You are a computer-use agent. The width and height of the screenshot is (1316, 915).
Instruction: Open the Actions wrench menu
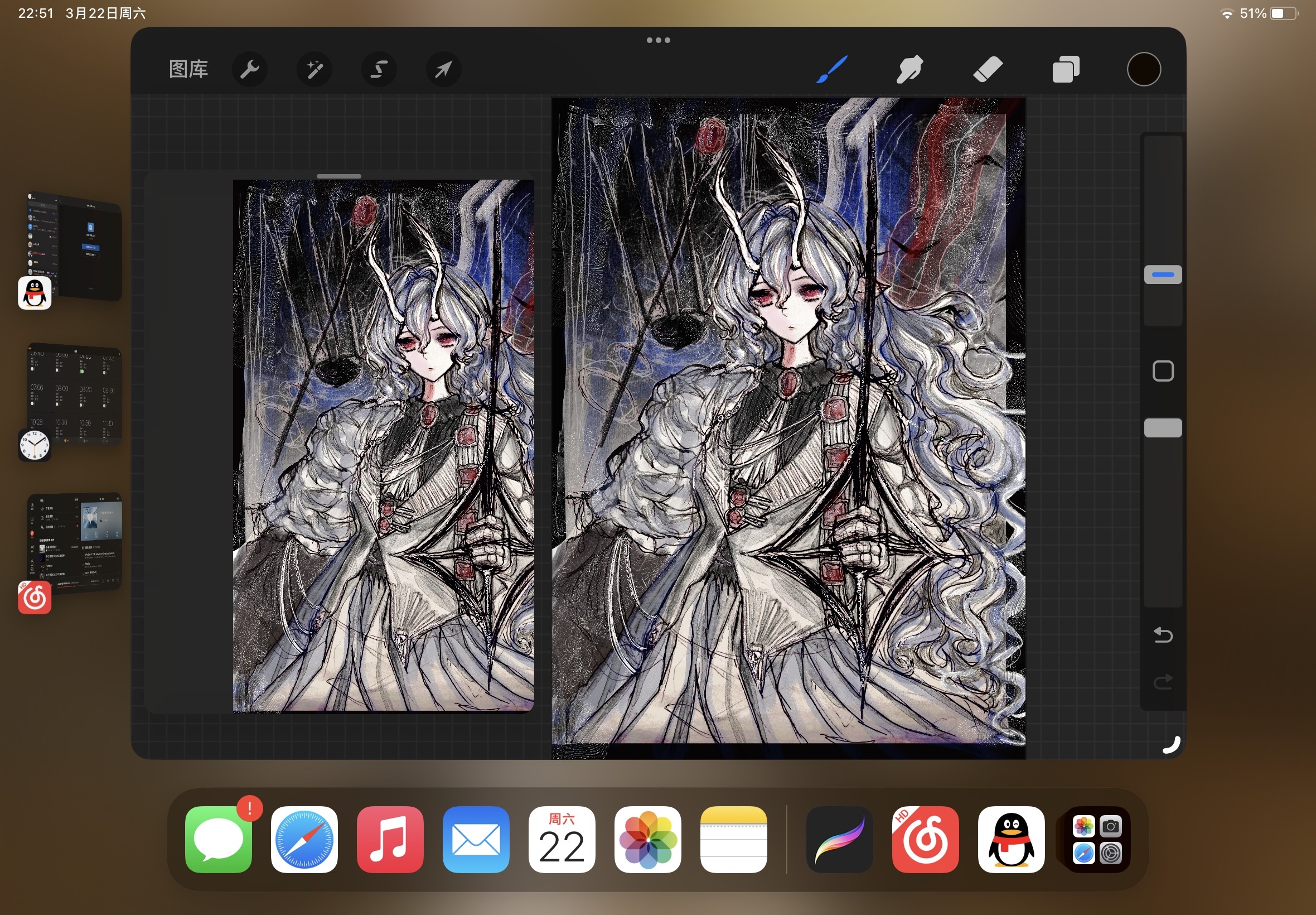(x=250, y=70)
